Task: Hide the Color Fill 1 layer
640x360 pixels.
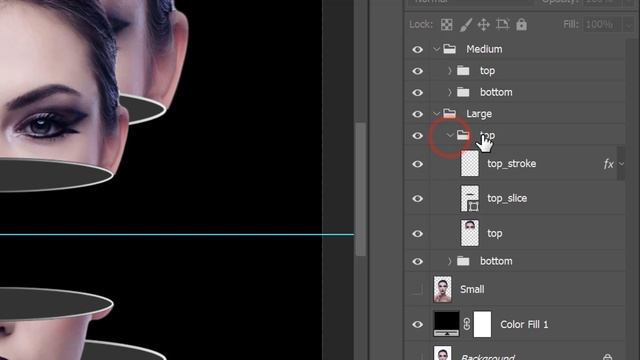Action: [x=417, y=324]
